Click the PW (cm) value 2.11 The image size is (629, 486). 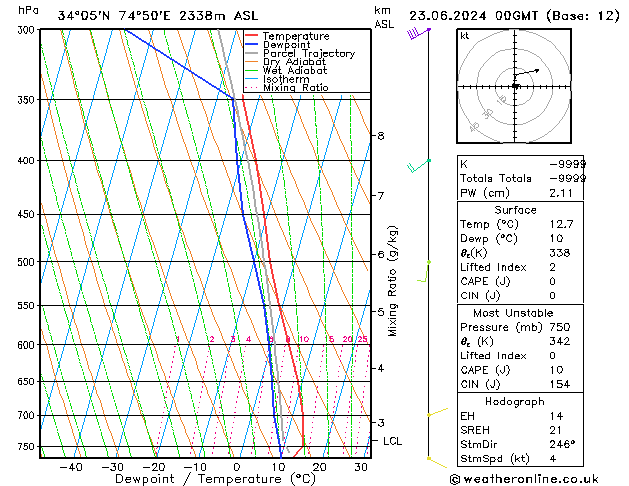pyautogui.click(x=561, y=193)
